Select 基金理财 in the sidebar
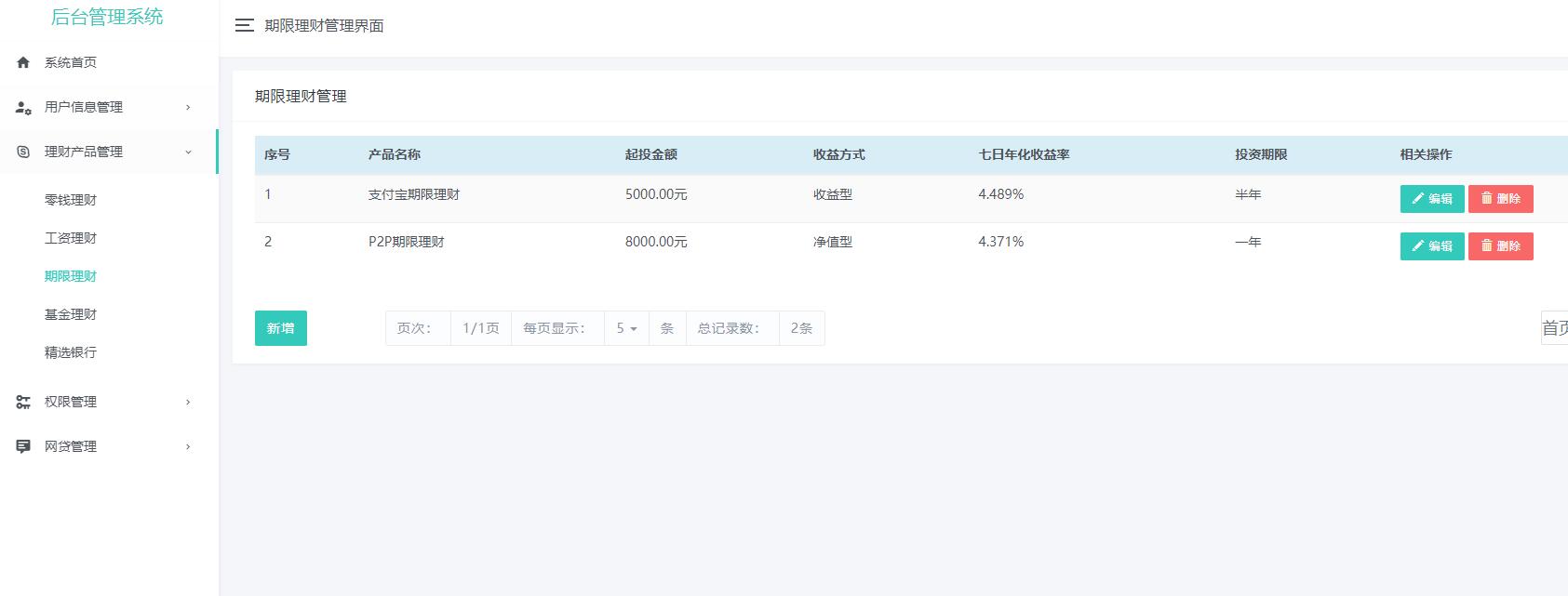The height and width of the screenshot is (596, 1568). [71, 314]
